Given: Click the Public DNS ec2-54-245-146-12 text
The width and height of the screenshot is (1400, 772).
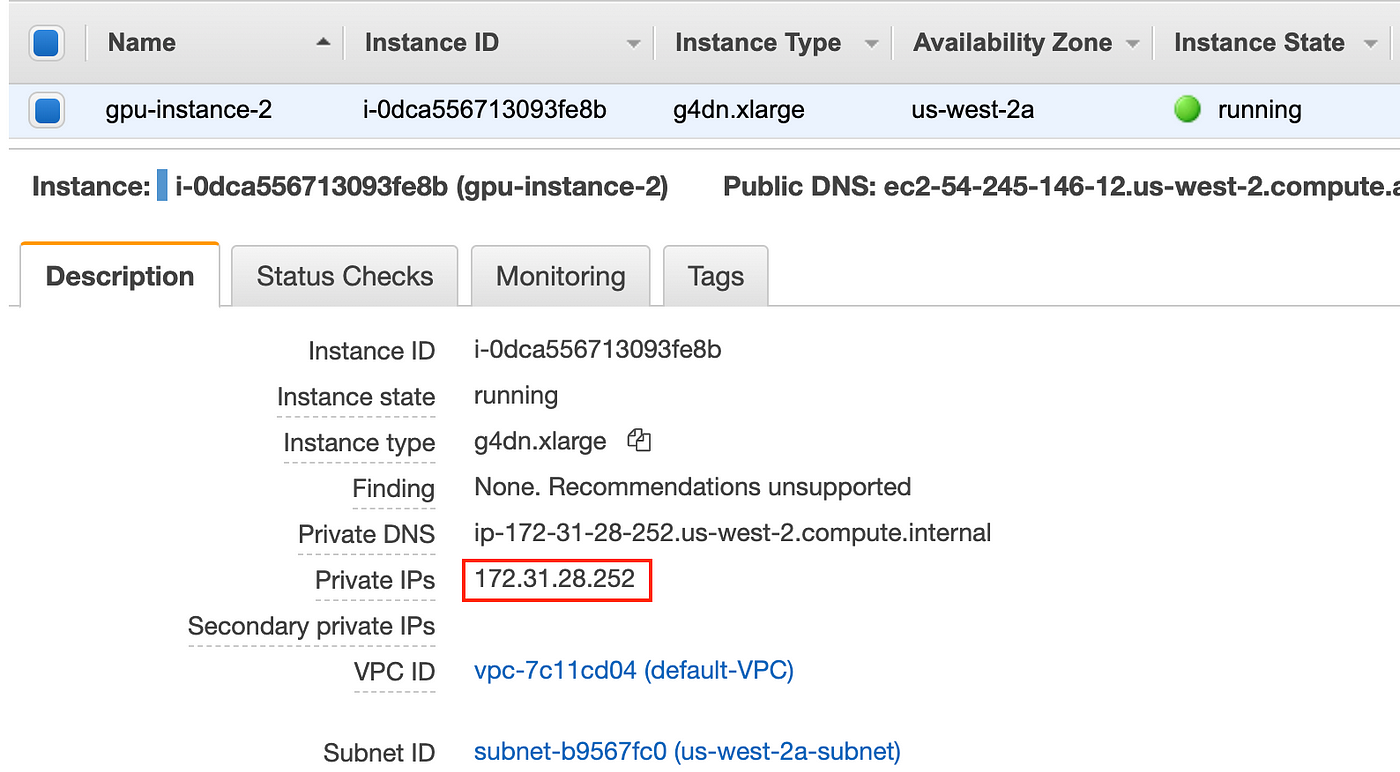Looking at the screenshot, I should click(x=1061, y=187).
